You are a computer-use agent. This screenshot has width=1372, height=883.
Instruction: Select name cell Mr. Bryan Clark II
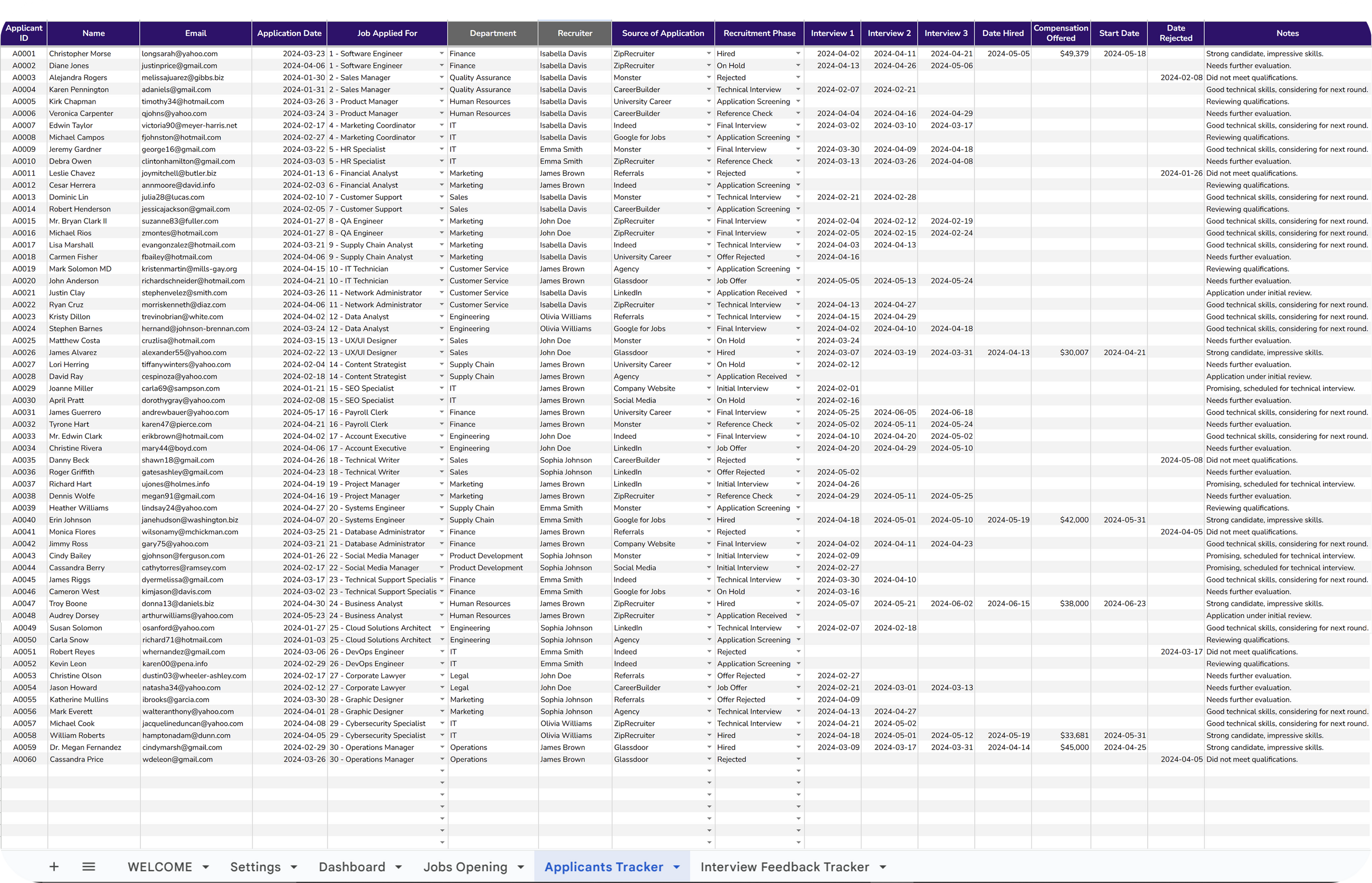[93, 220]
